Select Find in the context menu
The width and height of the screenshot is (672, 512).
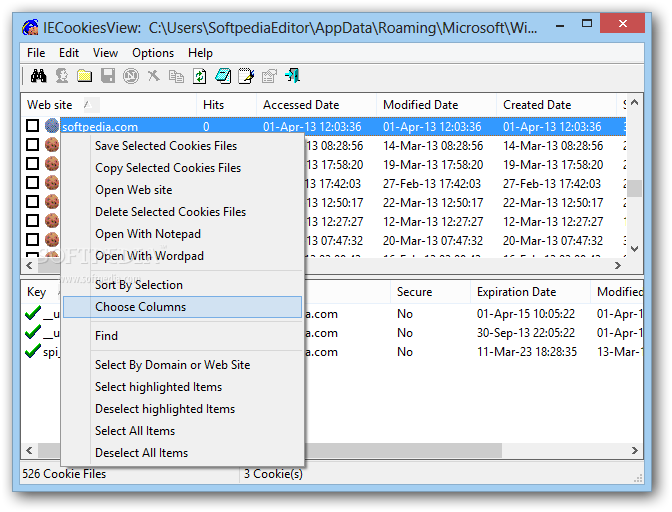point(183,336)
